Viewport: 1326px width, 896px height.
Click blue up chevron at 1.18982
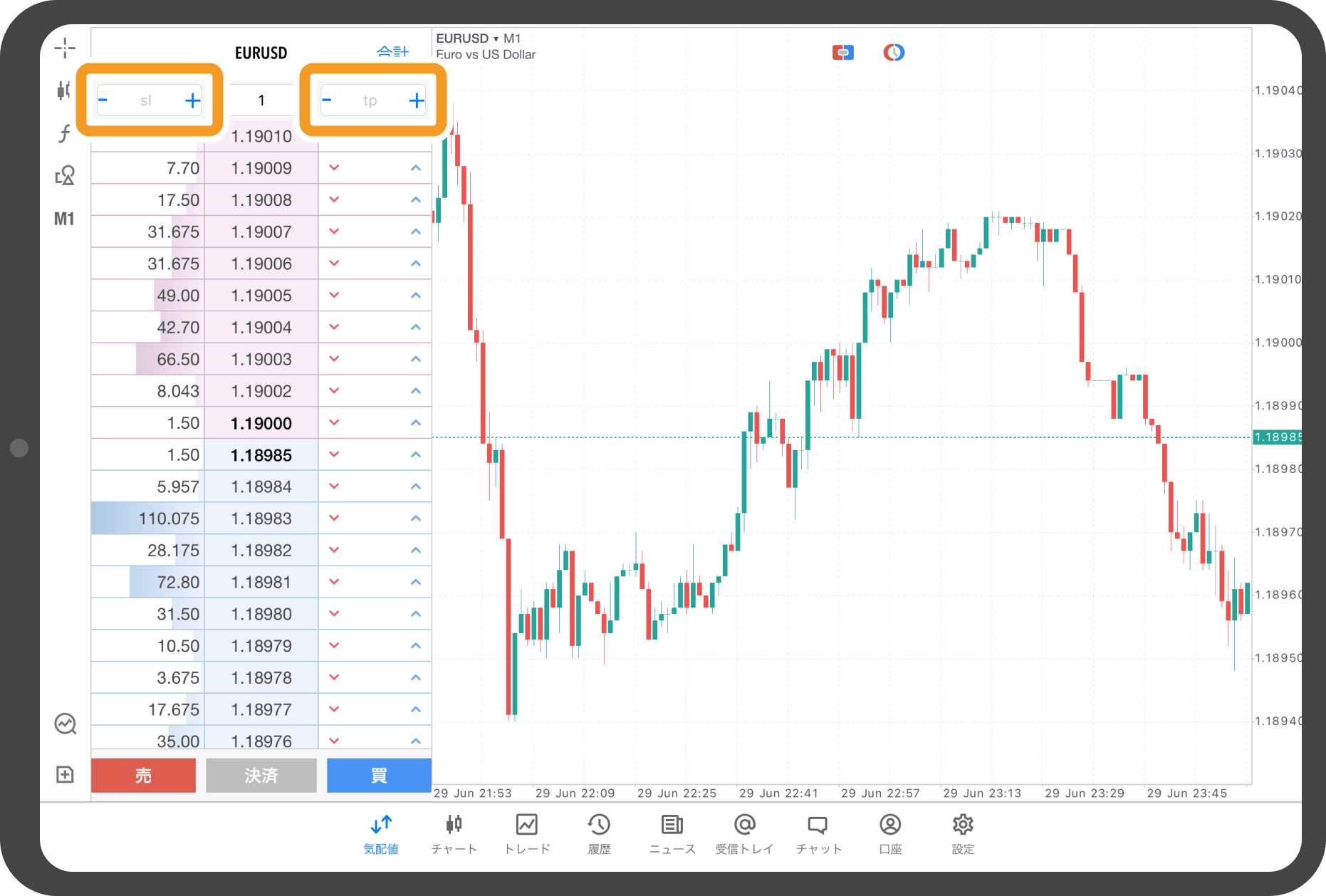[x=416, y=550]
